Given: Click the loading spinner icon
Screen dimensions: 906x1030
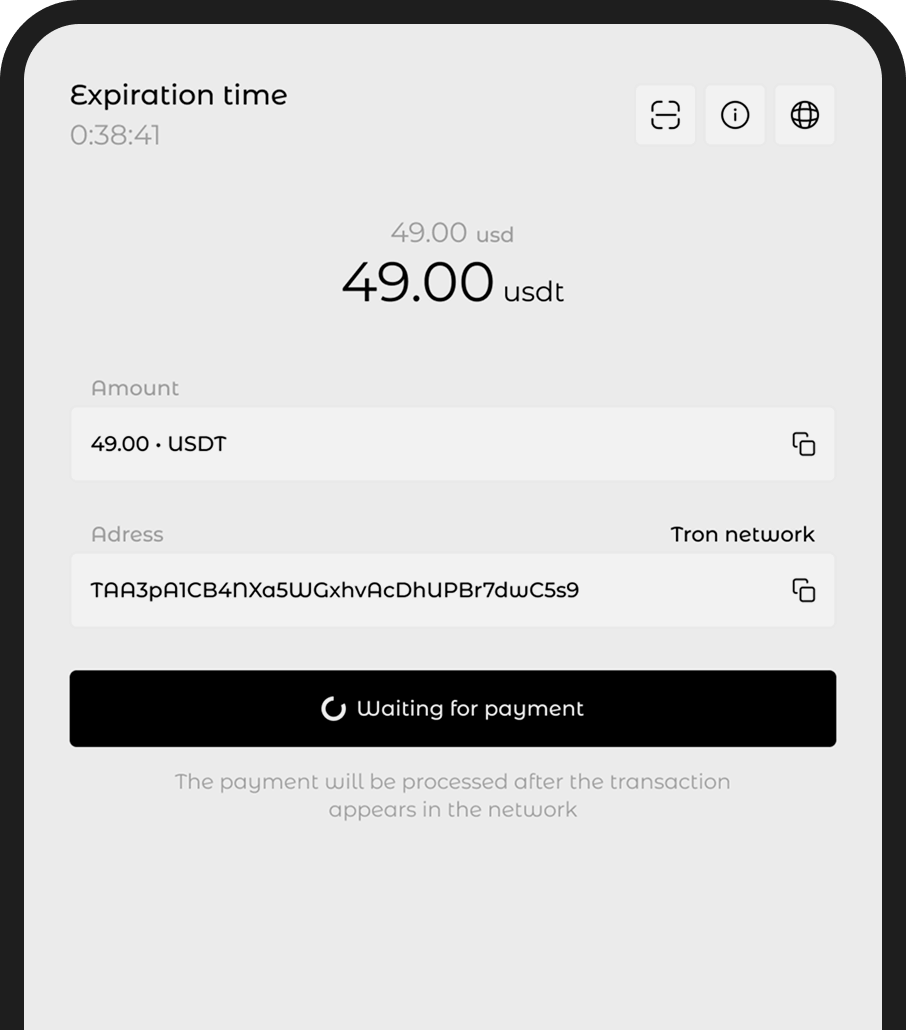Looking at the screenshot, I should [x=333, y=709].
